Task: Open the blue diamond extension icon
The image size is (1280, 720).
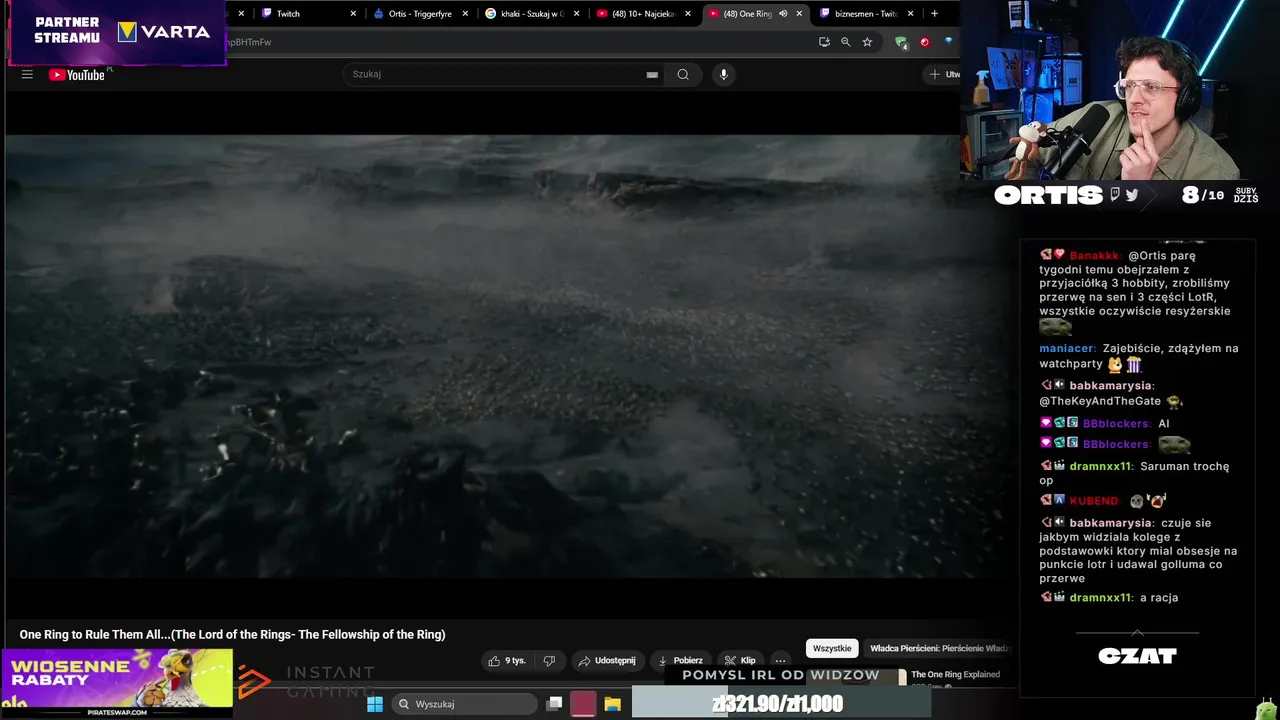Action: [947, 42]
